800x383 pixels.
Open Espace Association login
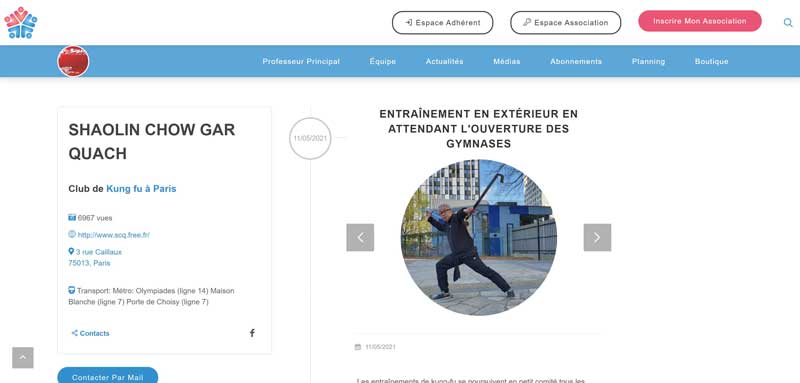(566, 23)
